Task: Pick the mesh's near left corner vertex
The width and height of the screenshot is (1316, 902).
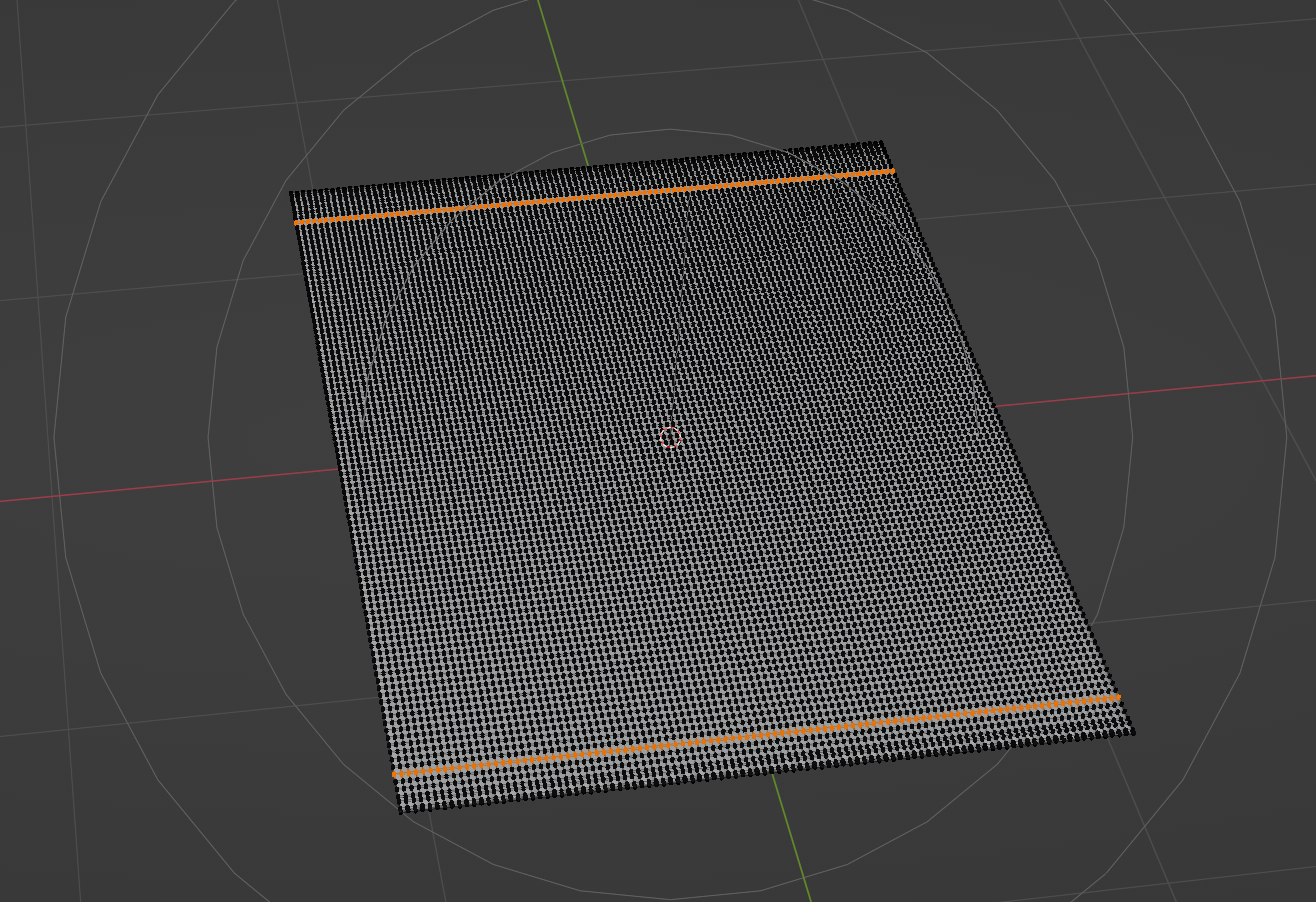Action: click(x=401, y=811)
